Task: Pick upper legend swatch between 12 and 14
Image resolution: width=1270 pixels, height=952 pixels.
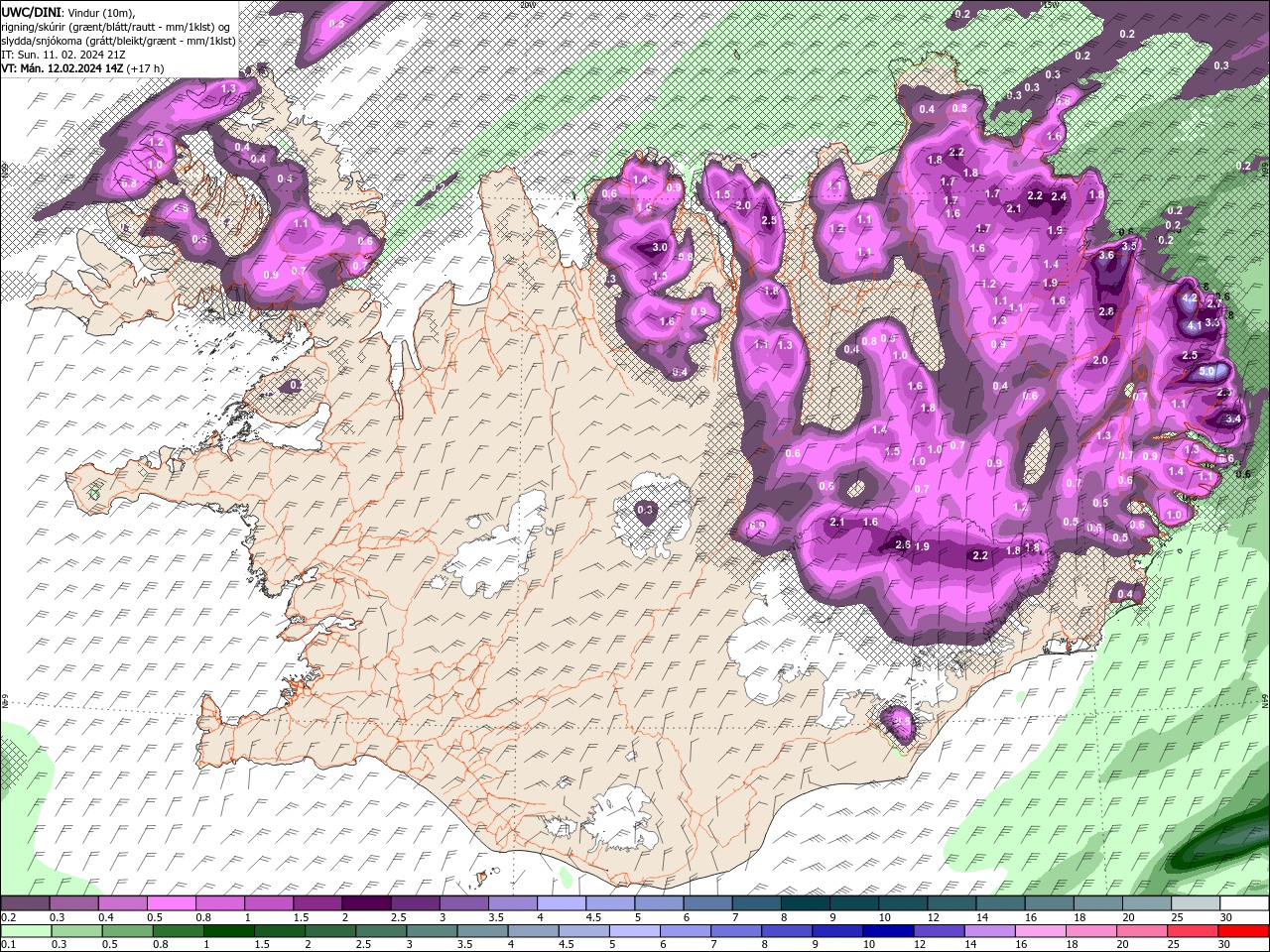Action: point(952,903)
